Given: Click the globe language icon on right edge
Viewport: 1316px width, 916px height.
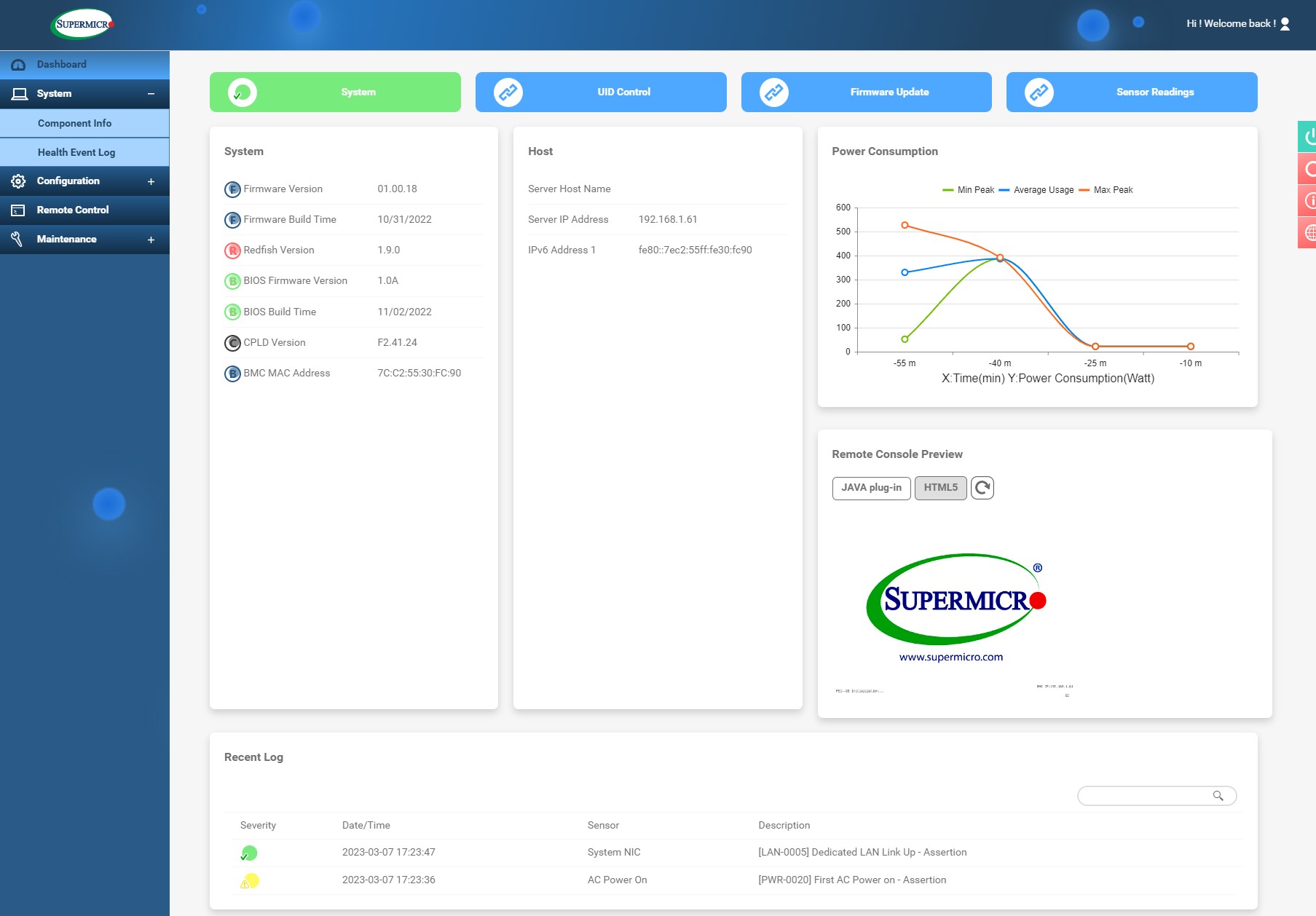Looking at the screenshot, I should pos(1308,232).
